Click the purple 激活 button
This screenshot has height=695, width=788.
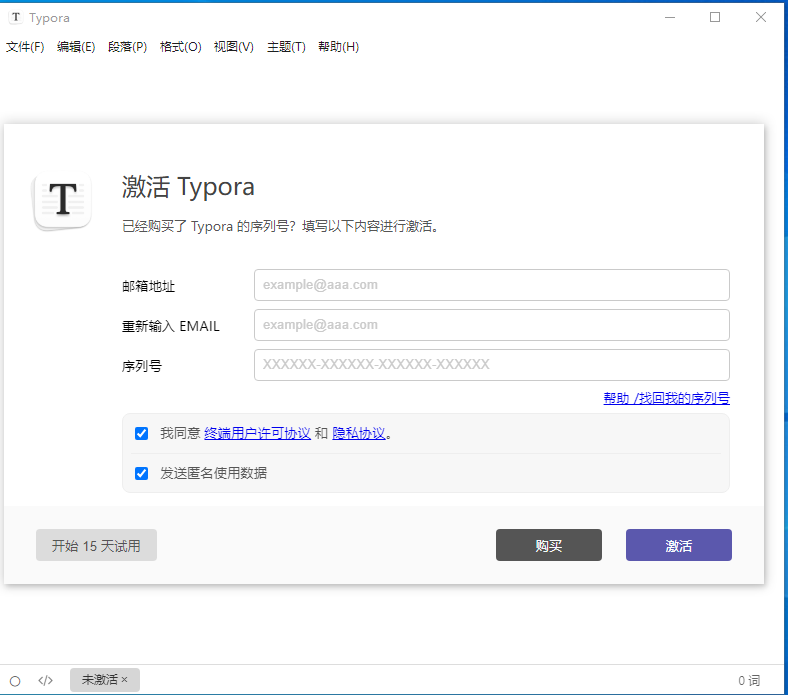678,545
